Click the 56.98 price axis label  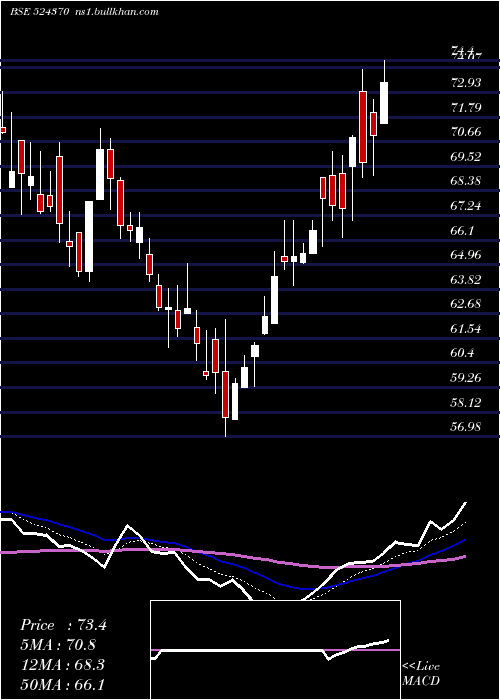[467, 427]
